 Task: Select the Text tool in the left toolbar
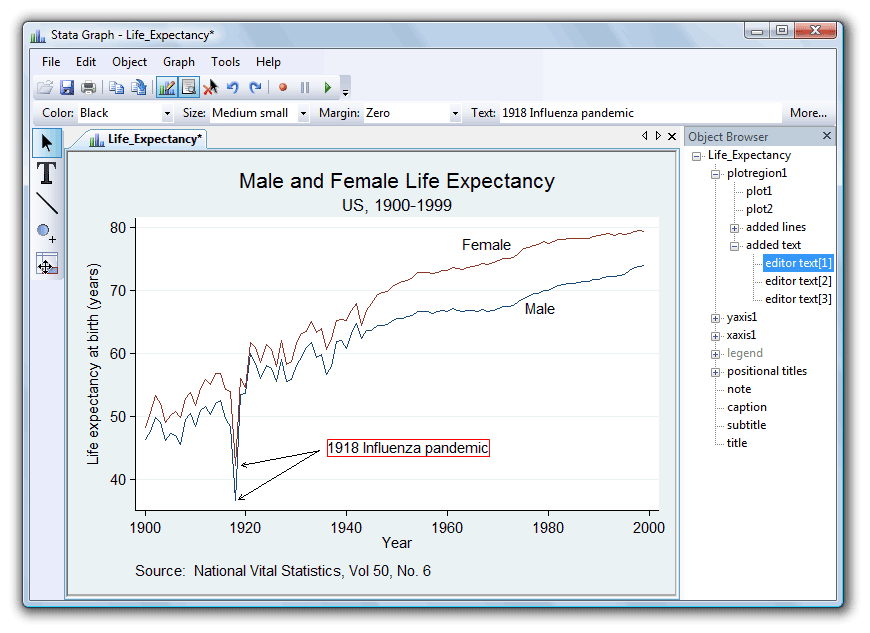(45, 172)
